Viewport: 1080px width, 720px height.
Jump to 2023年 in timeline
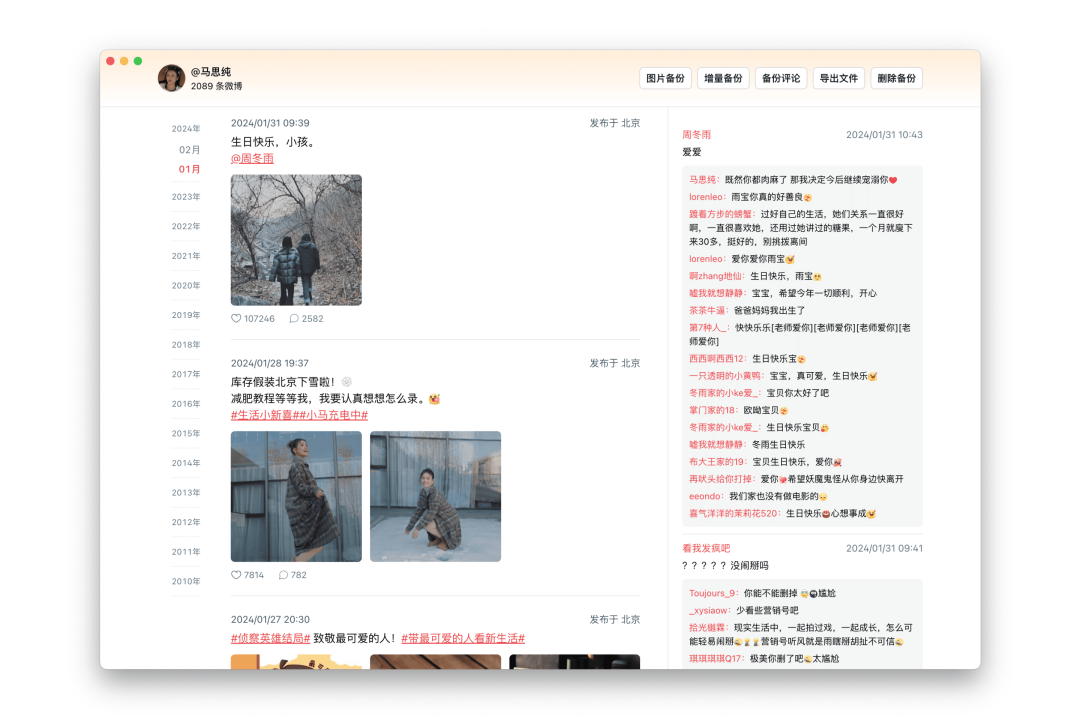(x=186, y=197)
